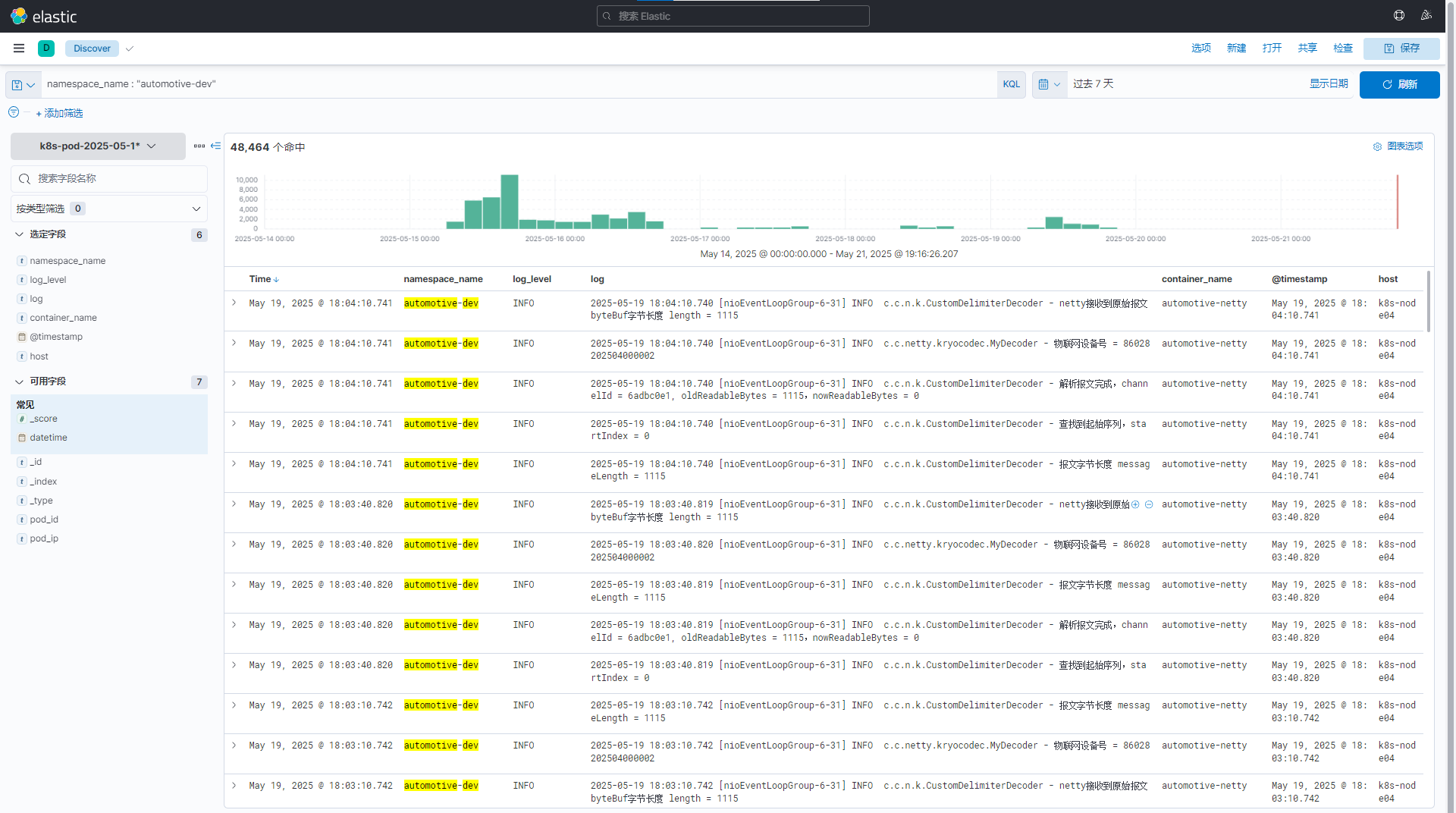This screenshot has width=1456, height=813.
Task: Click the log_level field type icon
Action: (21, 280)
